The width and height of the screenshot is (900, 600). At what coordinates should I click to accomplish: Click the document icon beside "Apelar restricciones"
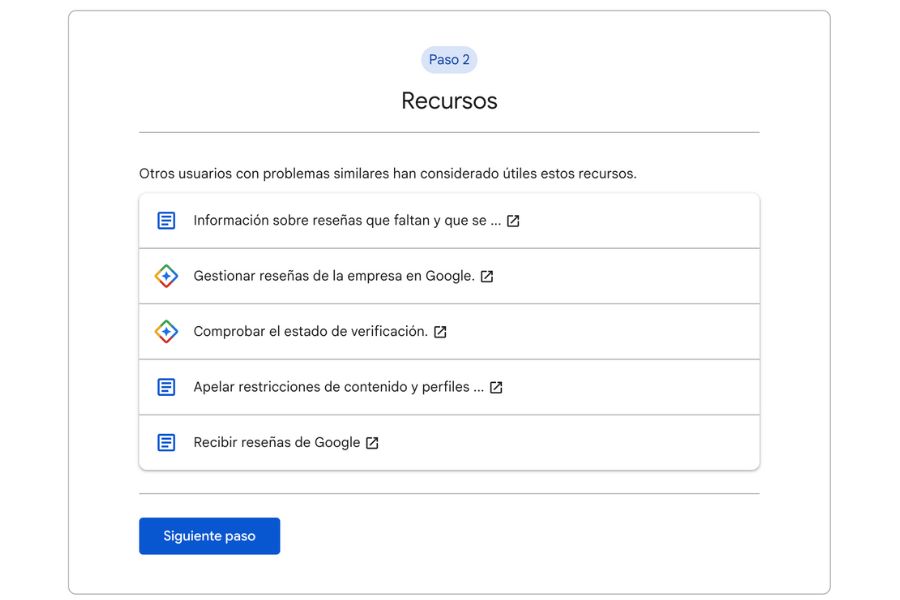pos(166,387)
